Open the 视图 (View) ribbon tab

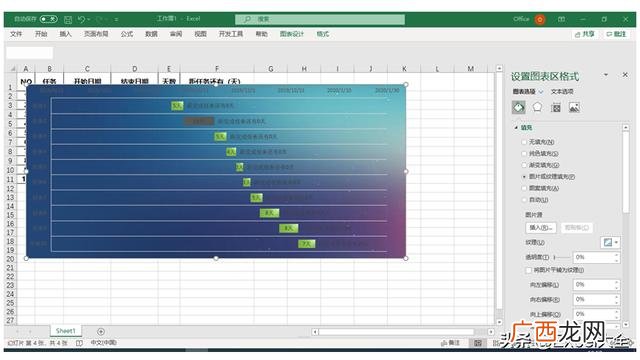pyautogui.click(x=200, y=34)
